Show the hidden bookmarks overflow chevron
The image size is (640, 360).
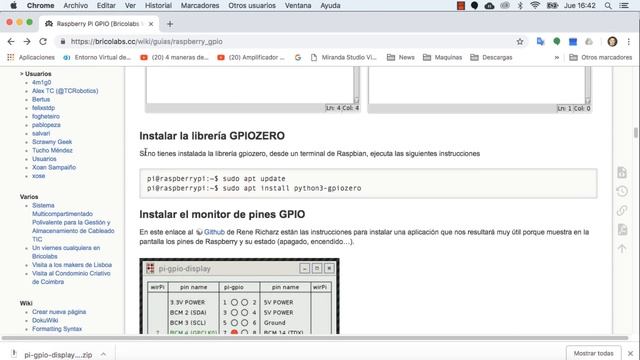[556, 58]
